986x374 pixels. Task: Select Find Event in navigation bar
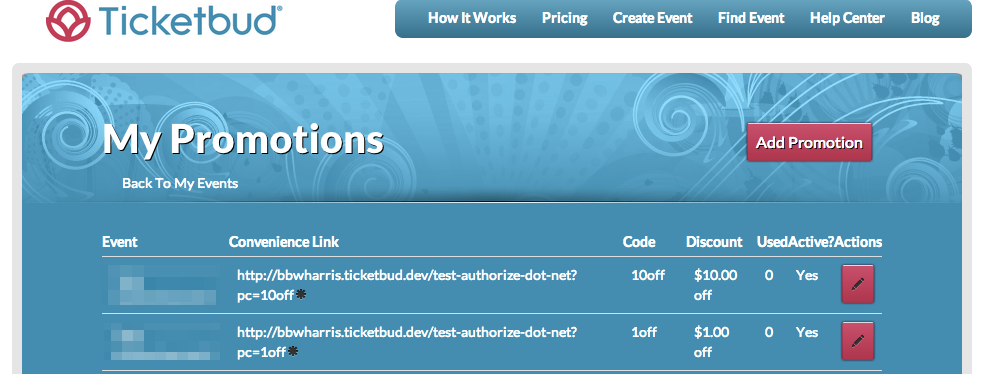(751, 18)
